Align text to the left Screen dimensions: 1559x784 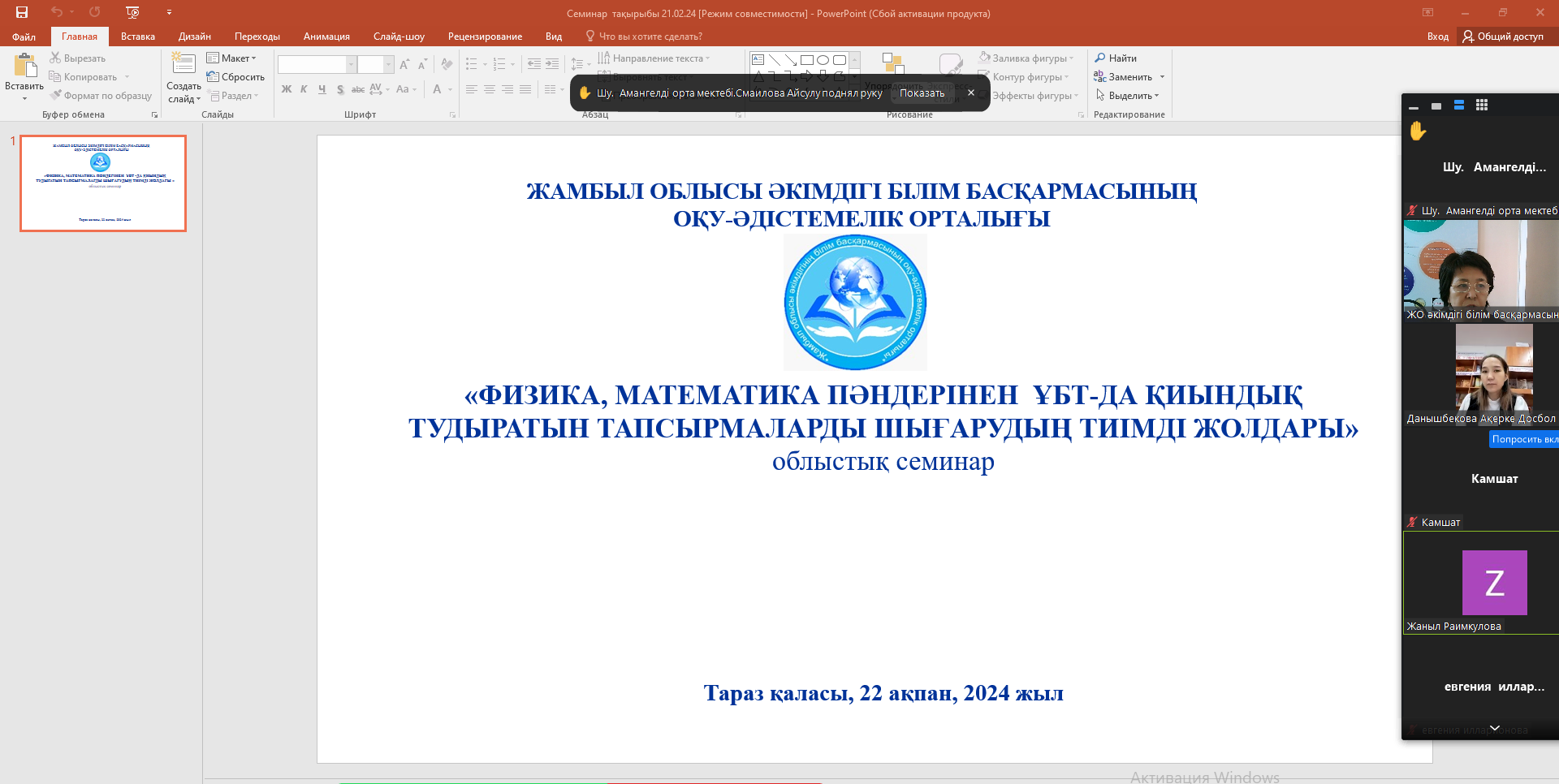[472, 89]
